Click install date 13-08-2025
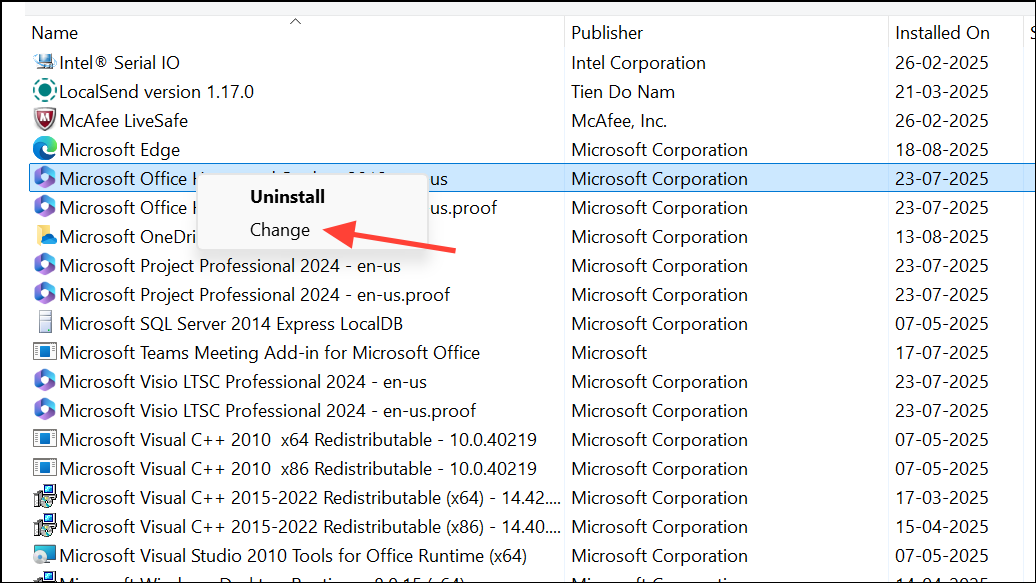 [x=942, y=237]
